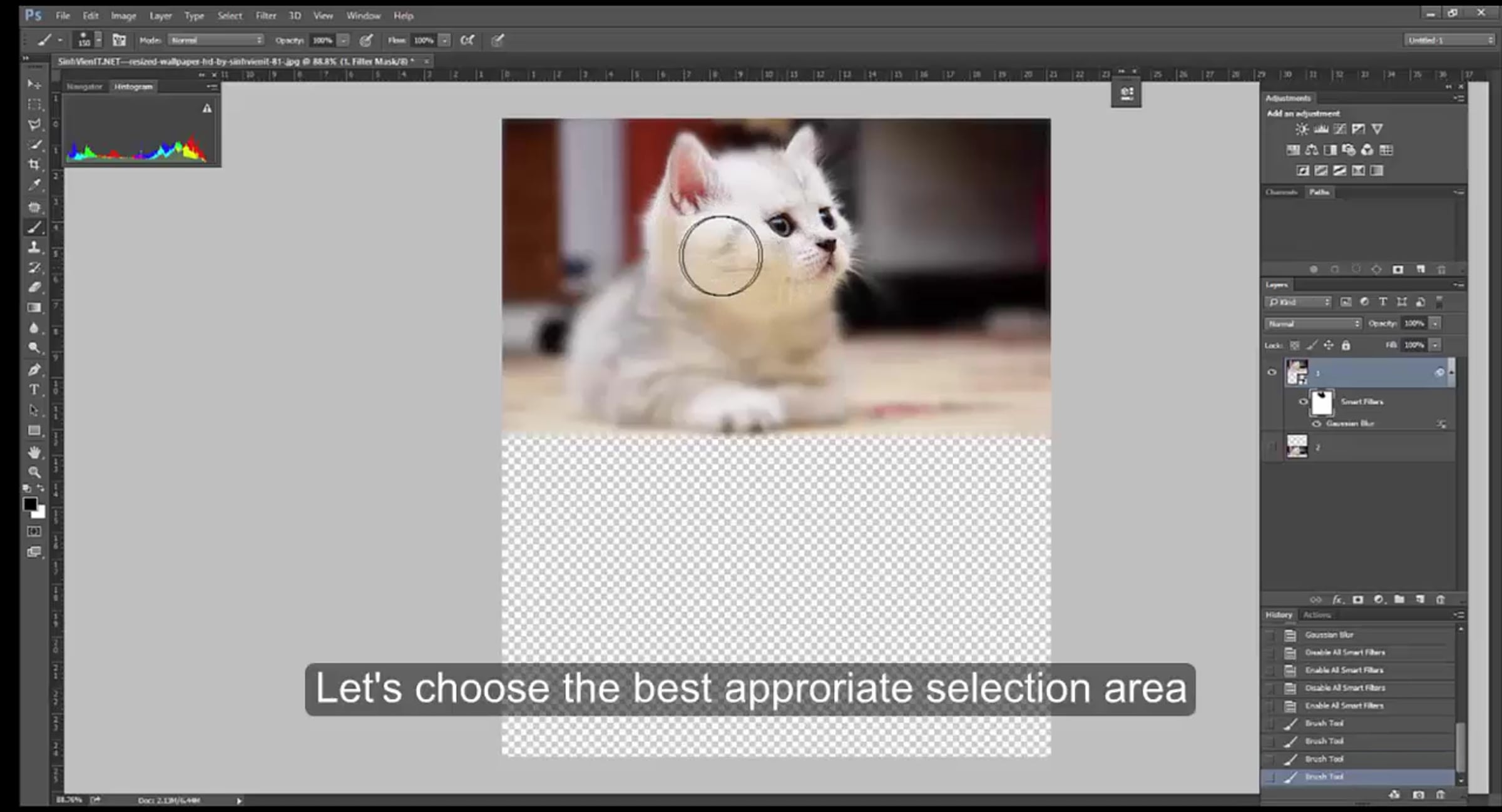Open the Filter menu
1502x812 pixels.
(x=265, y=16)
